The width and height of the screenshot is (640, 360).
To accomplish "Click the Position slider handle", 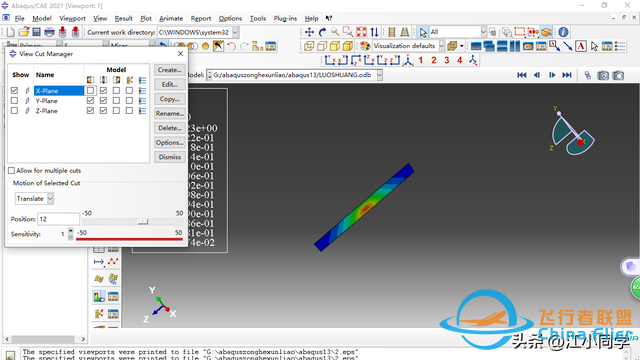I will 142,222.
